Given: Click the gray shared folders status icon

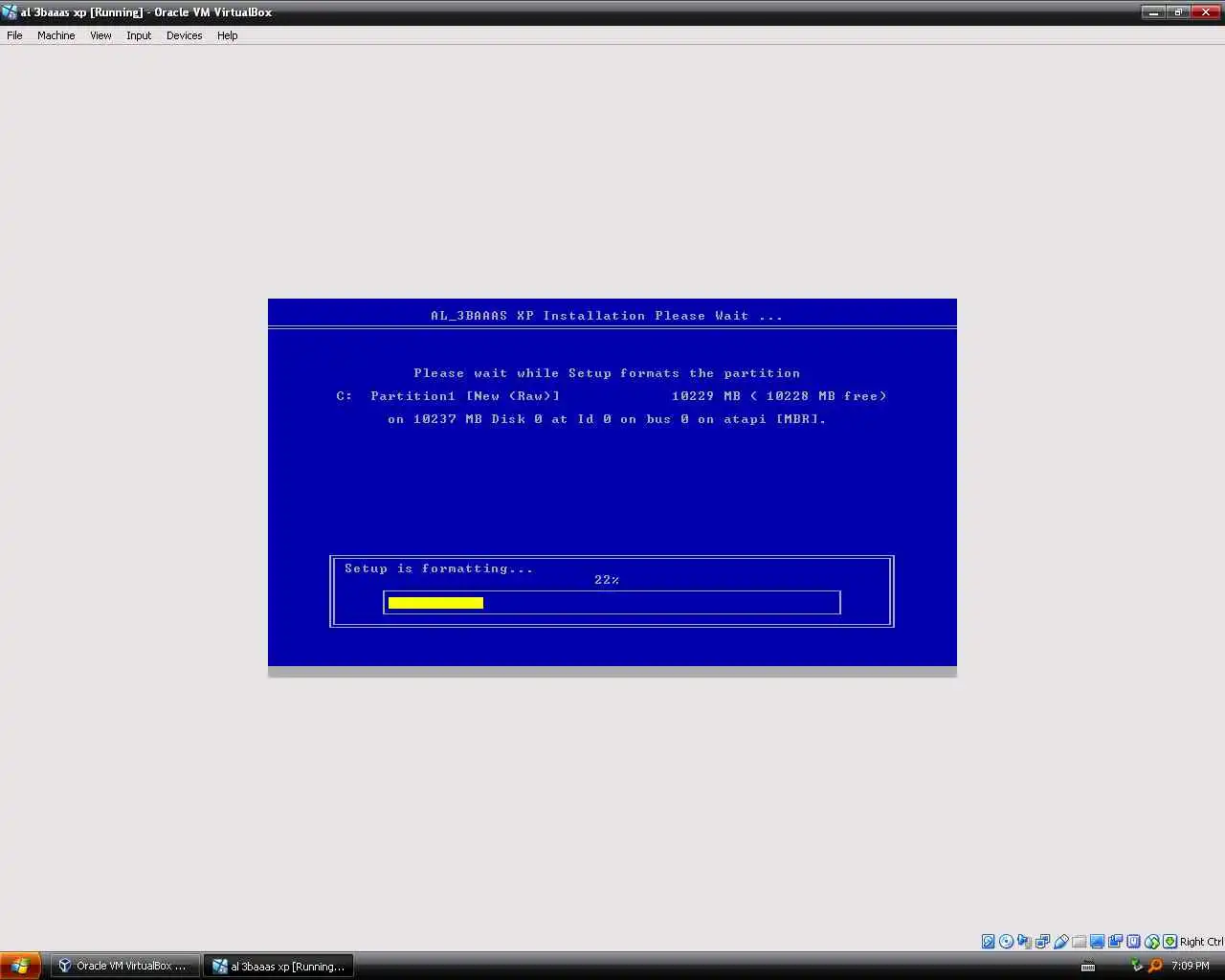Looking at the screenshot, I should click(x=1079, y=942).
